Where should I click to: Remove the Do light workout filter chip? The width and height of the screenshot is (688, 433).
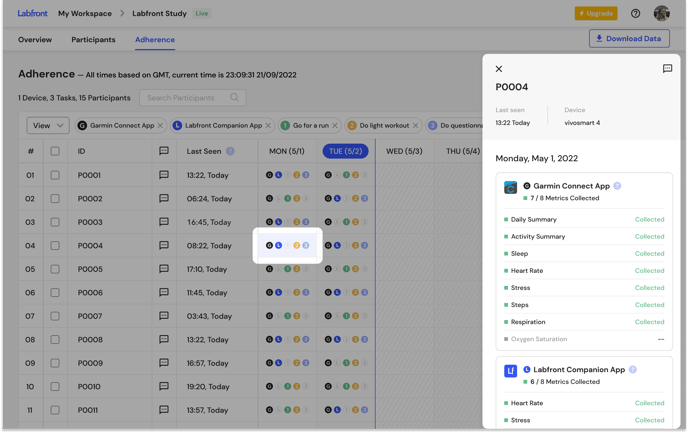point(415,125)
